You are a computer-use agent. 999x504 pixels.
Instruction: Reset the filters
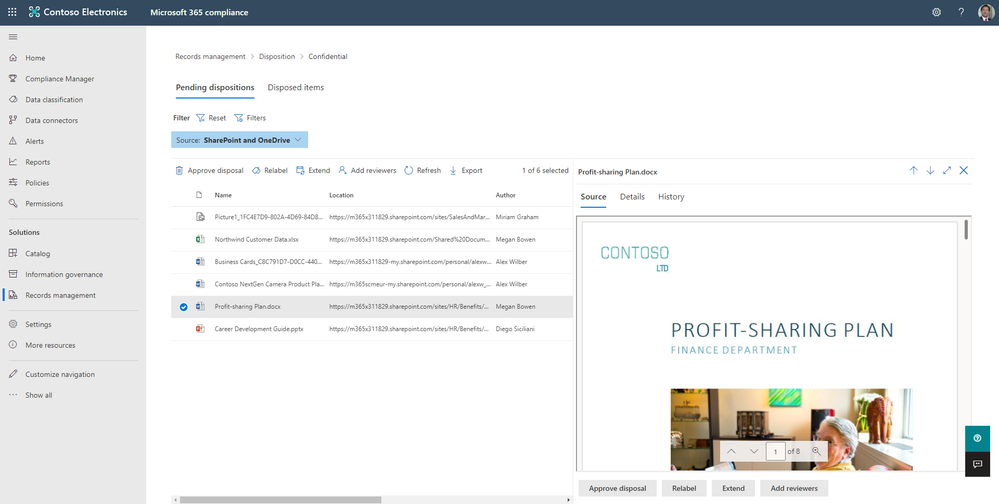(211, 118)
